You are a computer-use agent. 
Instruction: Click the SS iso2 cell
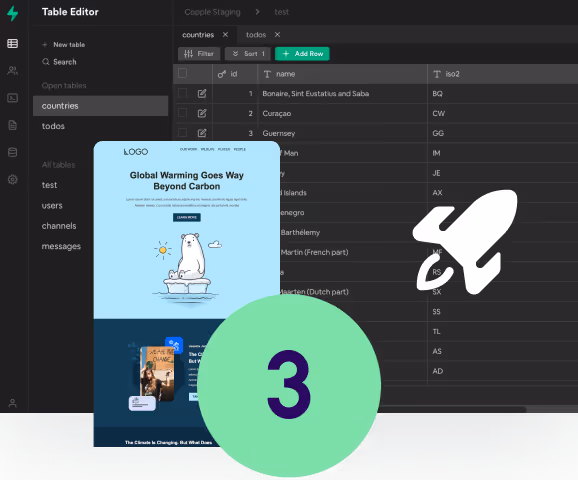click(x=503, y=312)
